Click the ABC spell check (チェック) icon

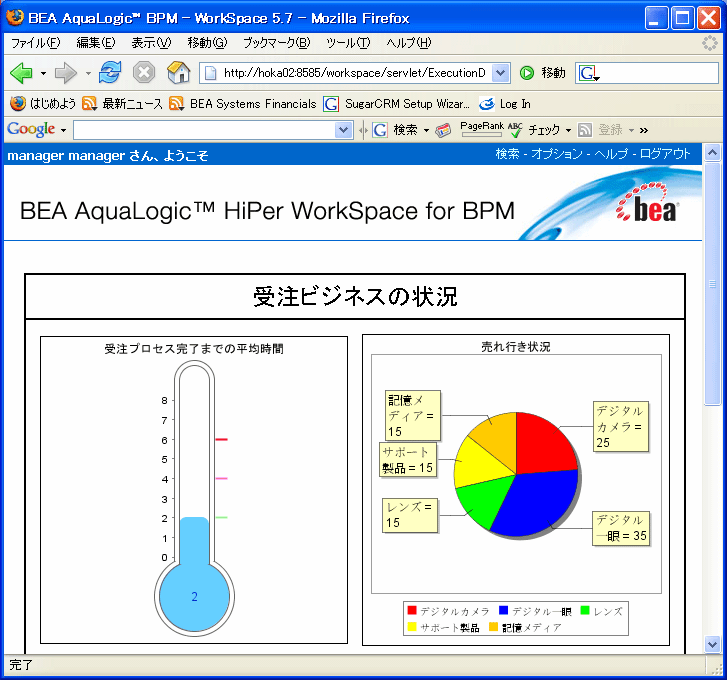pos(515,130)
